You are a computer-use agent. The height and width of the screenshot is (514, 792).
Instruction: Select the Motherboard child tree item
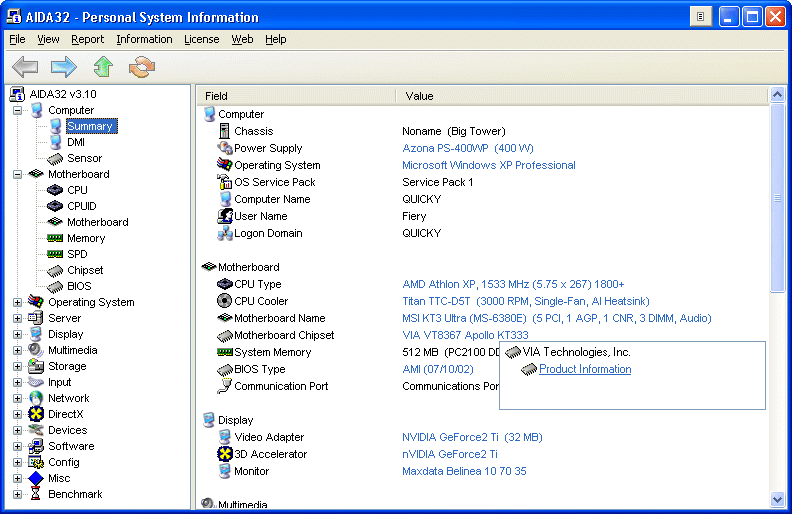coord(97,222)
